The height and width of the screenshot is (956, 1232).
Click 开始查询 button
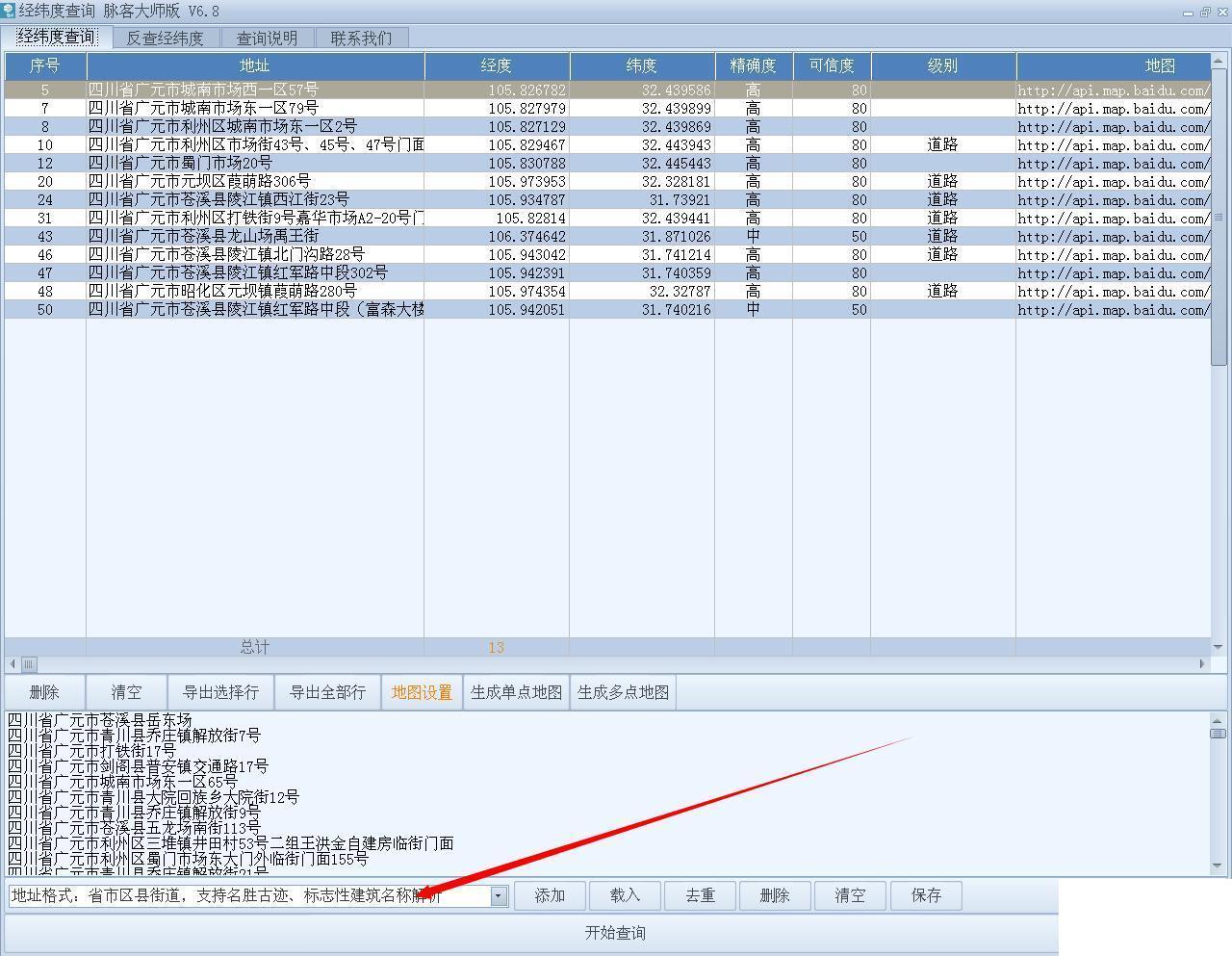click(x=616, y=933)
